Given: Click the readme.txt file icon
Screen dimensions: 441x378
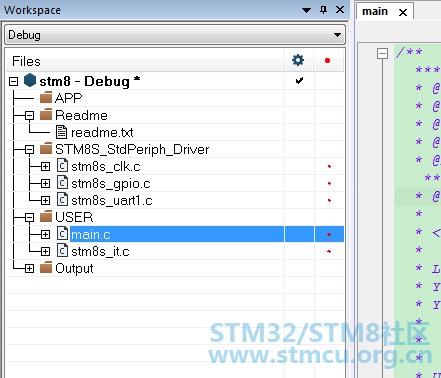Looking at the screenshot, I should click(61, 132).
